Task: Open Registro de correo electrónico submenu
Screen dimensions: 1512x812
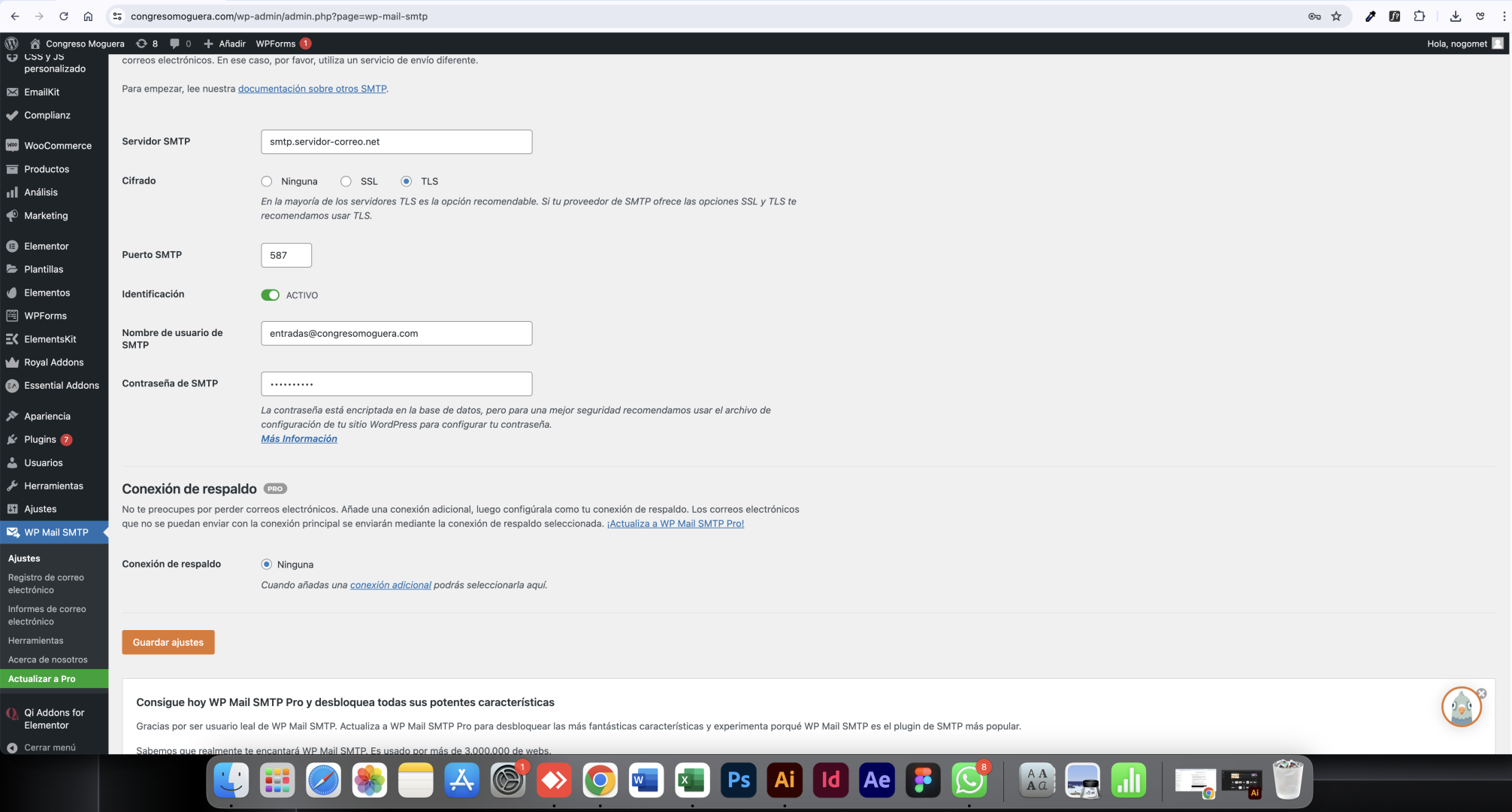Action: pos(46,583)
